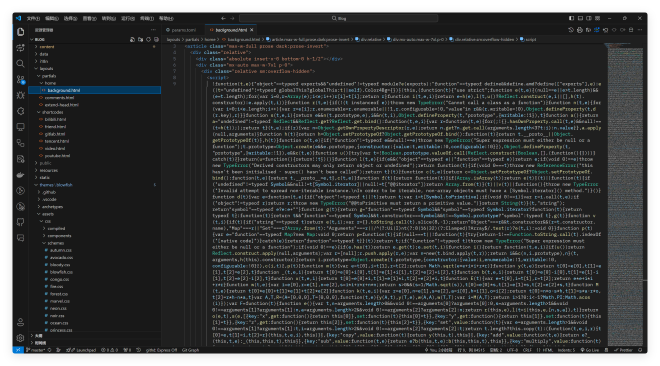Switch to params.toml tab
The image size is (660, 366).
pos(181,30)
